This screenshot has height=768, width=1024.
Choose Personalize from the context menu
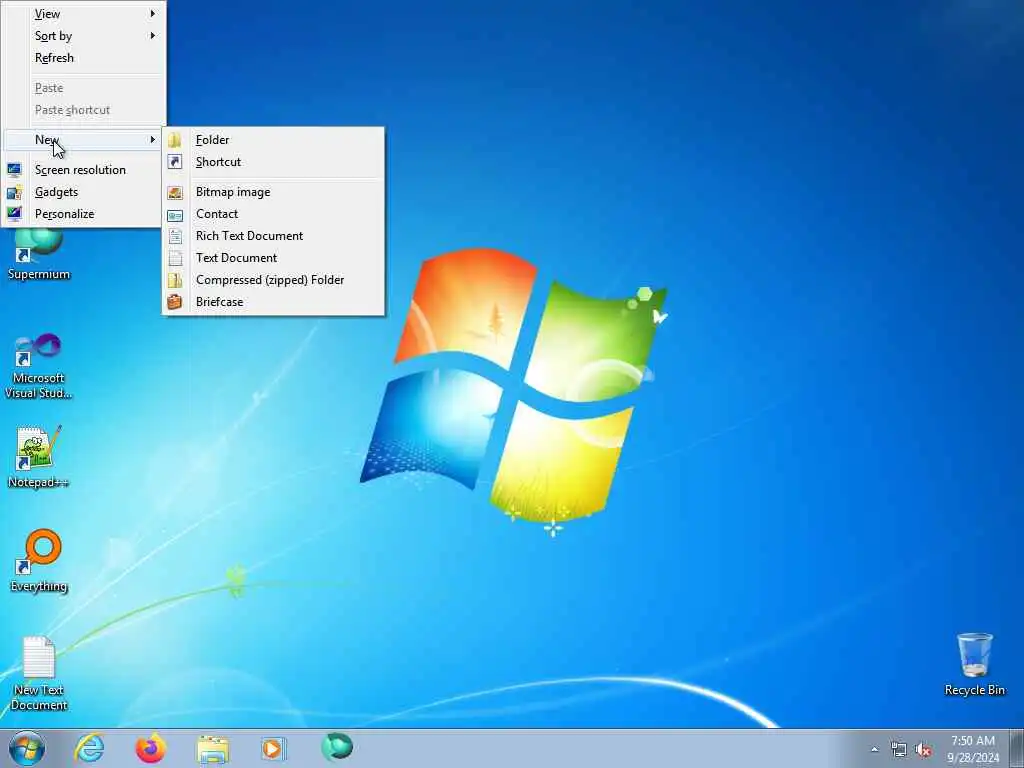coord(83,214)
